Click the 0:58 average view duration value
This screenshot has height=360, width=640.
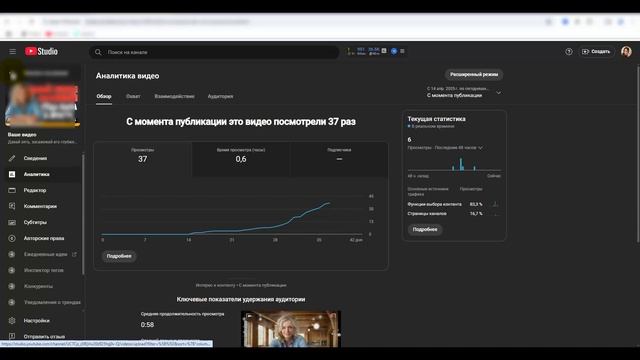click(147, 325)
